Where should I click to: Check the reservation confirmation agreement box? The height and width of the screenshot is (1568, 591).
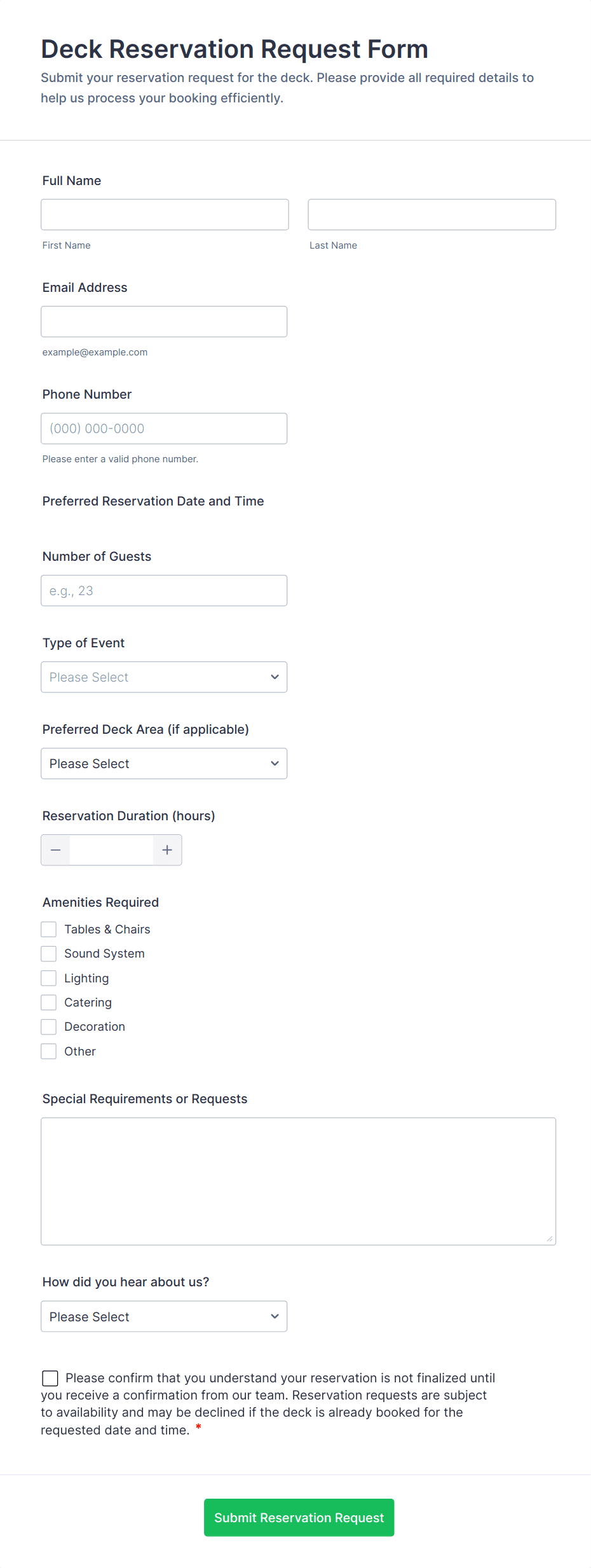[50, 1378]
